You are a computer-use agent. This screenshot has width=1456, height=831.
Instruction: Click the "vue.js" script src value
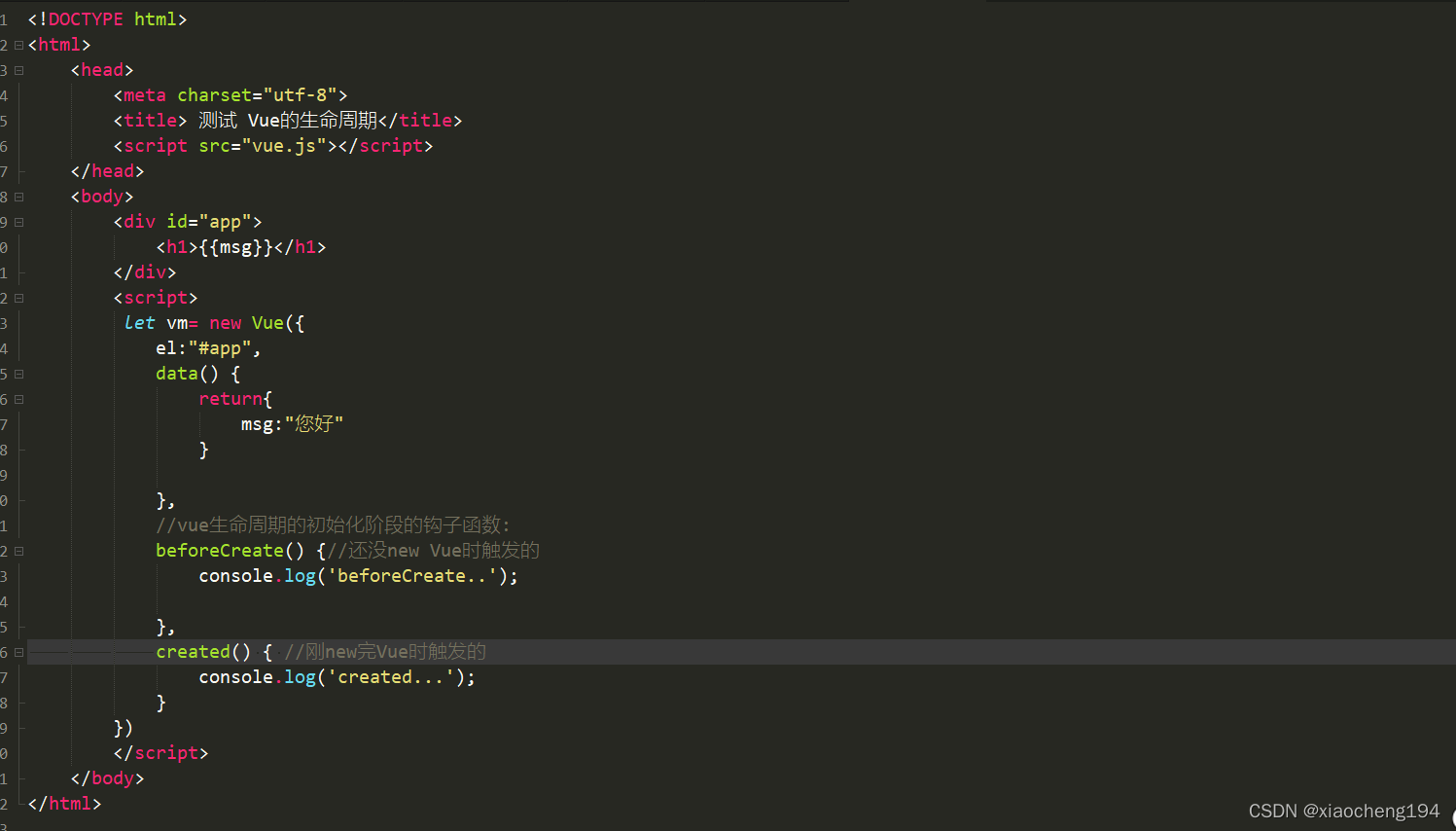point(284,146)
